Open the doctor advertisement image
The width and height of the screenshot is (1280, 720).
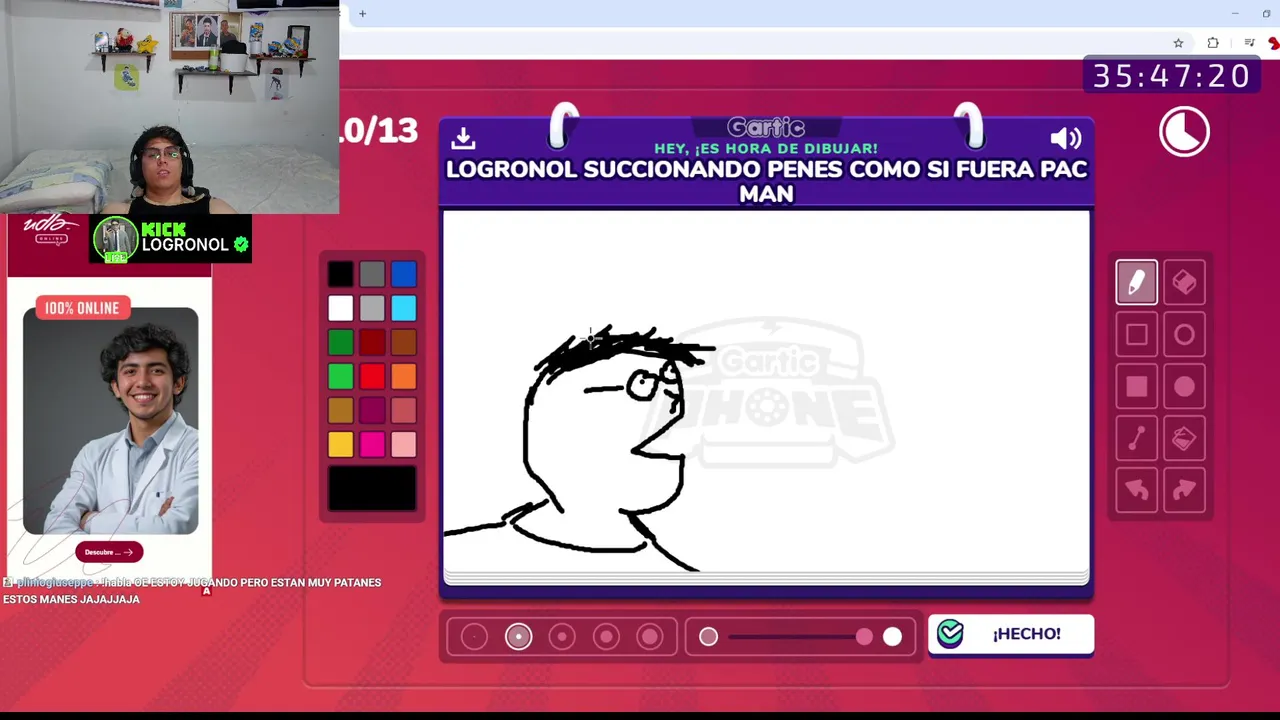[x=110, y=421]
